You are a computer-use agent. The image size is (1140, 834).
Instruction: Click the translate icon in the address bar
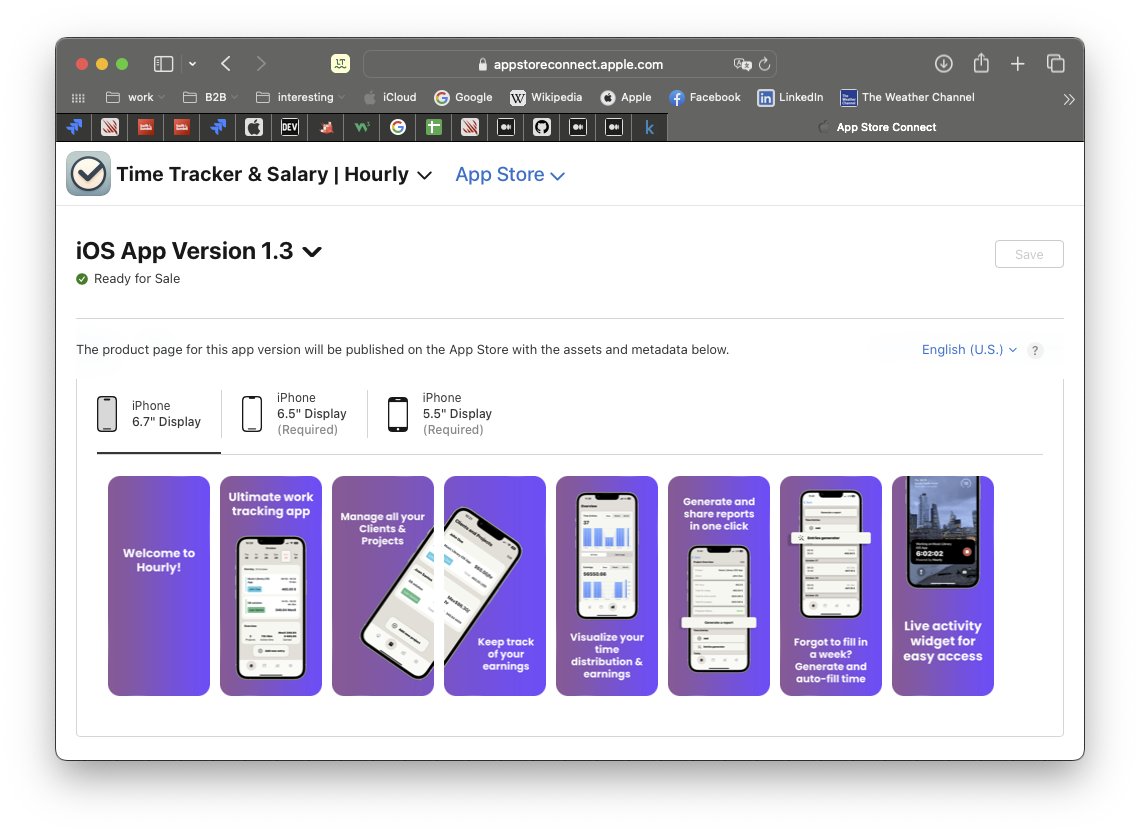742,64
